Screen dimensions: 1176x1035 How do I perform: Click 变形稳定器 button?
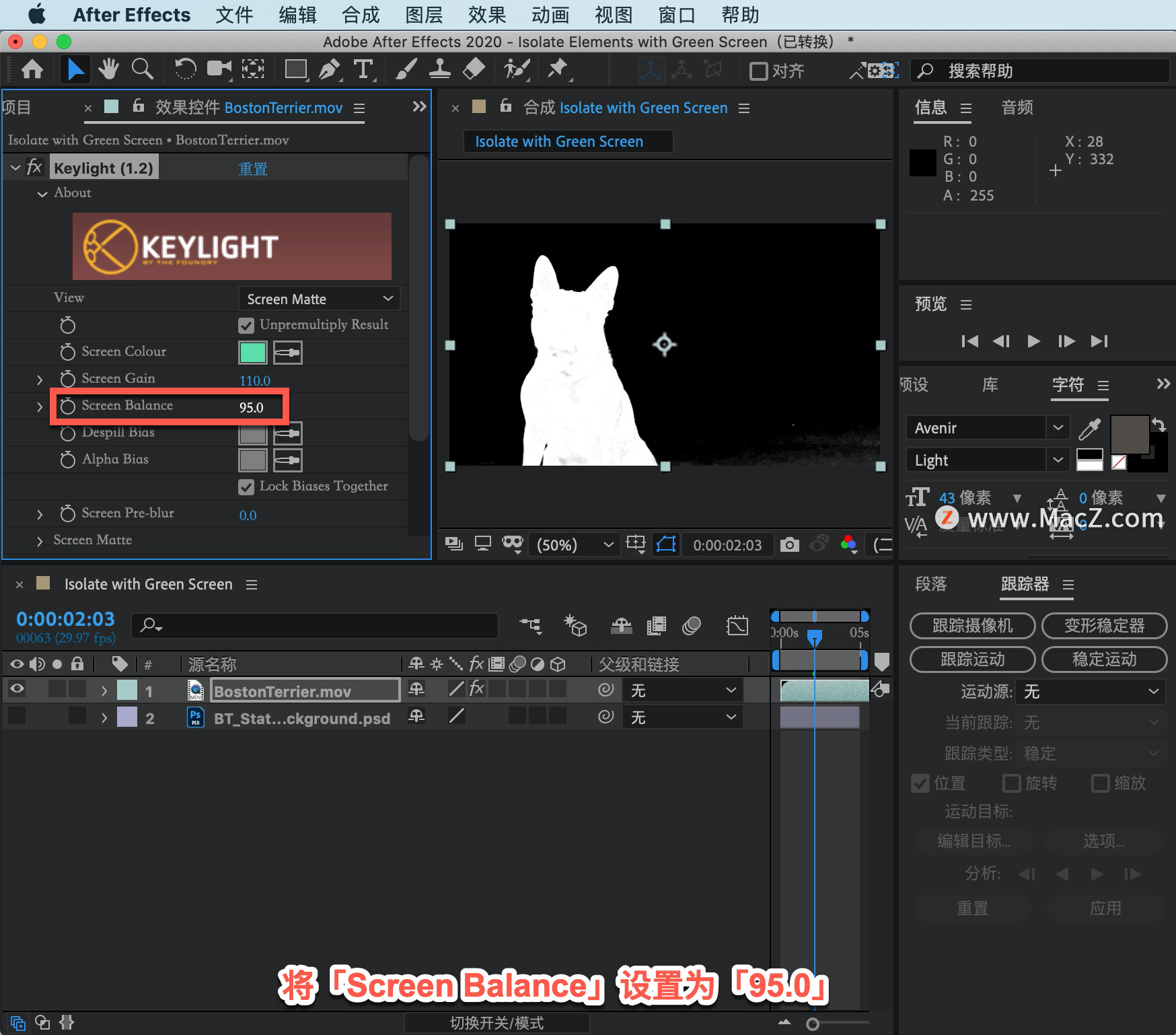(1104, 626)
